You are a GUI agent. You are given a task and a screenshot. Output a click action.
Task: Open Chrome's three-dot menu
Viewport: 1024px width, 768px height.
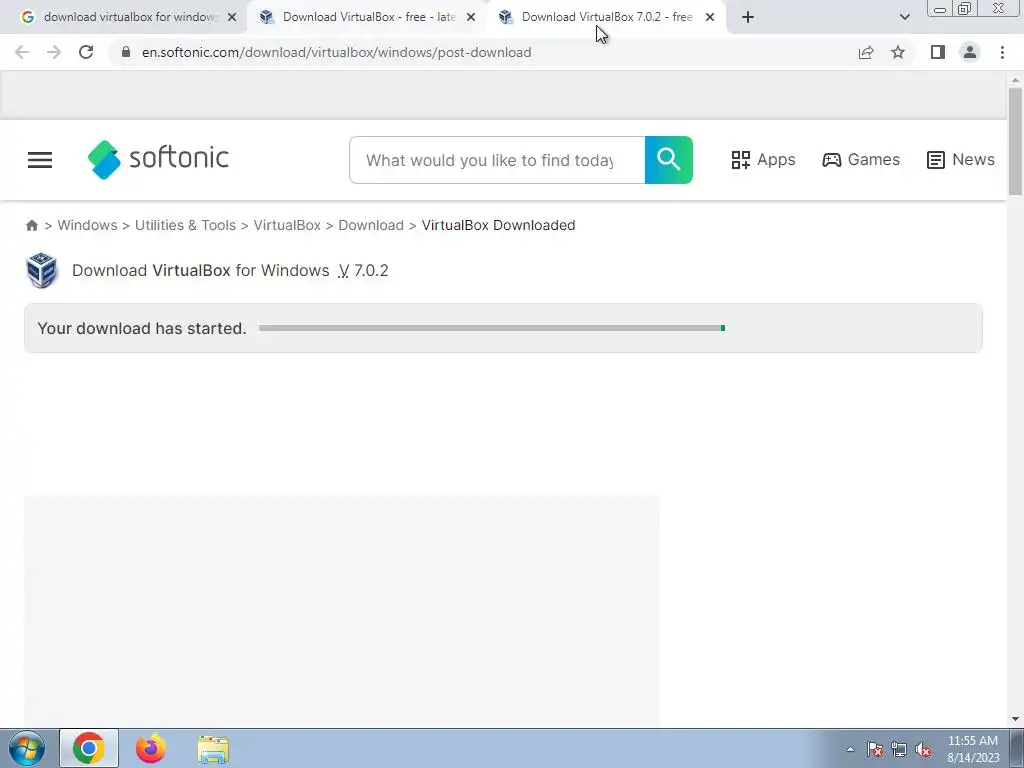click(1002, 52)
